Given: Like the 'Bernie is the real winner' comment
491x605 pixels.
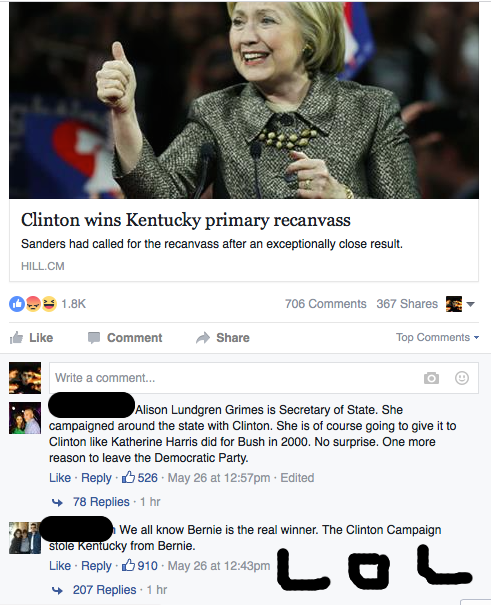Looking at the screenshot, I should (x=60, y=566).
